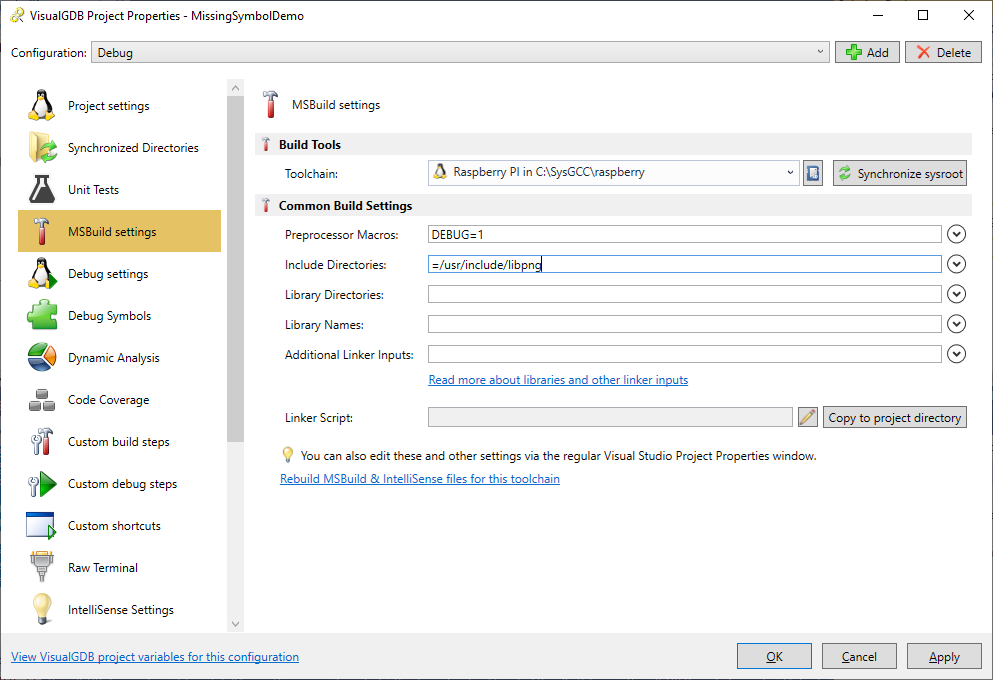Click the pencil icon to edit Linker Script
Viewport: 993px width, 680px height.
807,417
